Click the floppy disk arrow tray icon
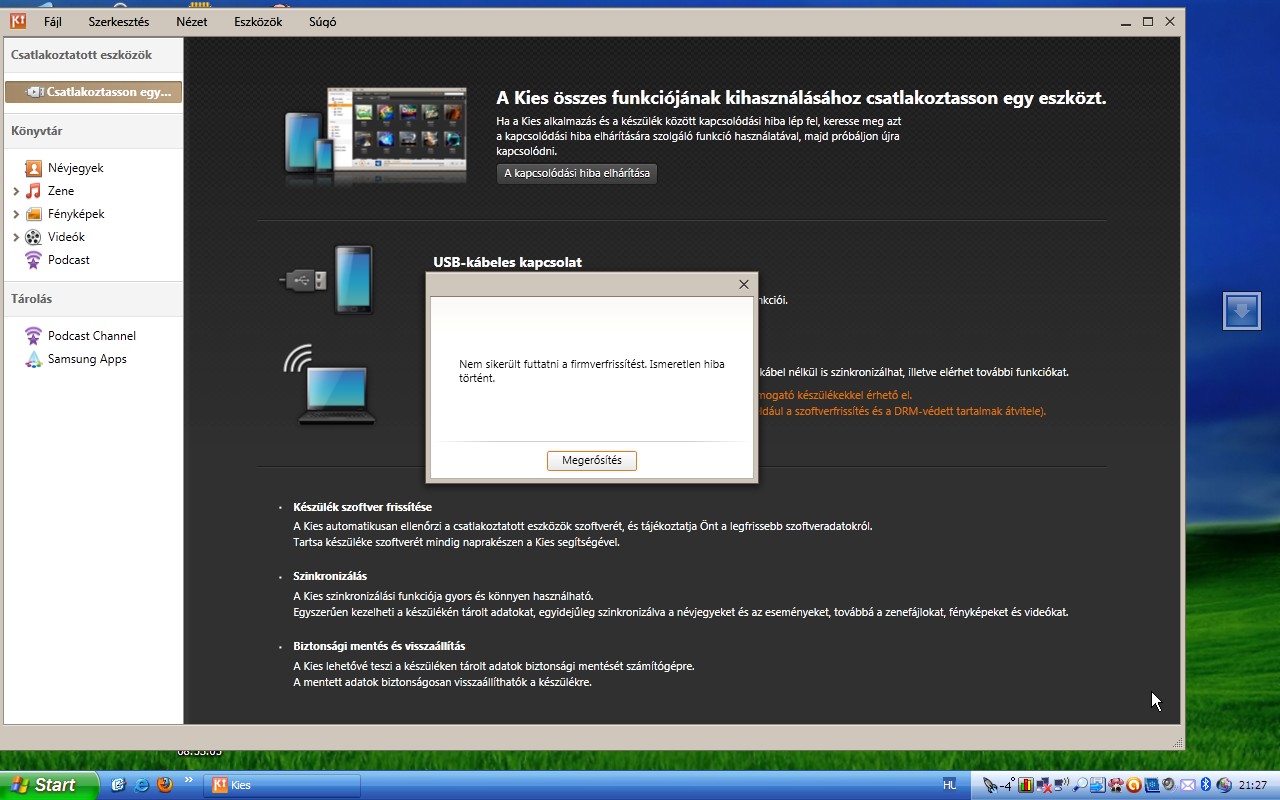This screenshot has height=800, width=1280. pos(1097,785)
